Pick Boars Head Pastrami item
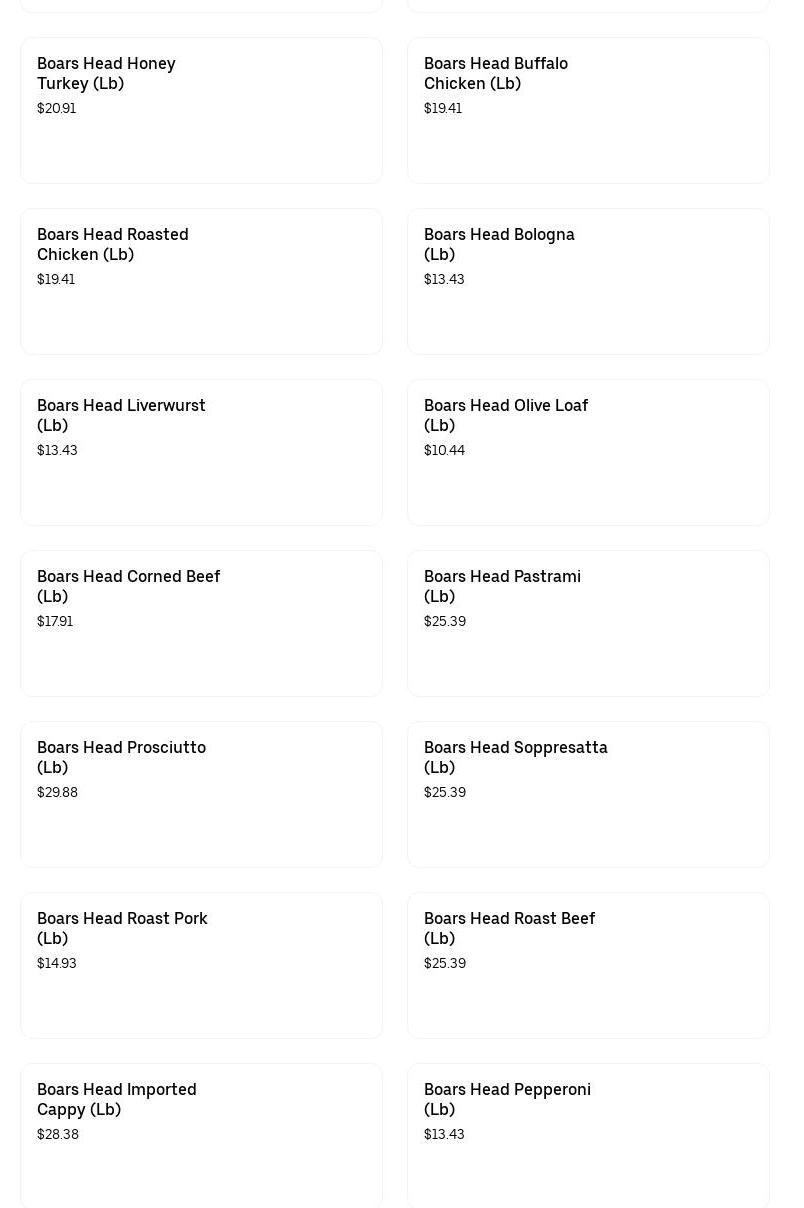 point(588,624)
